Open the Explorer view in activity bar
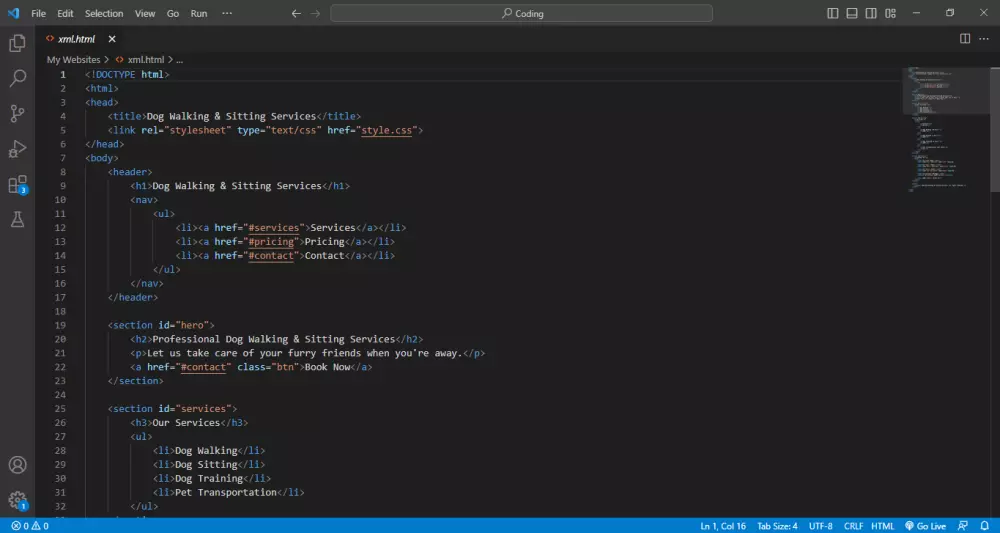The width and height of the screenshot is (1000, 533). pyautogui.click(x=17, y=43)
